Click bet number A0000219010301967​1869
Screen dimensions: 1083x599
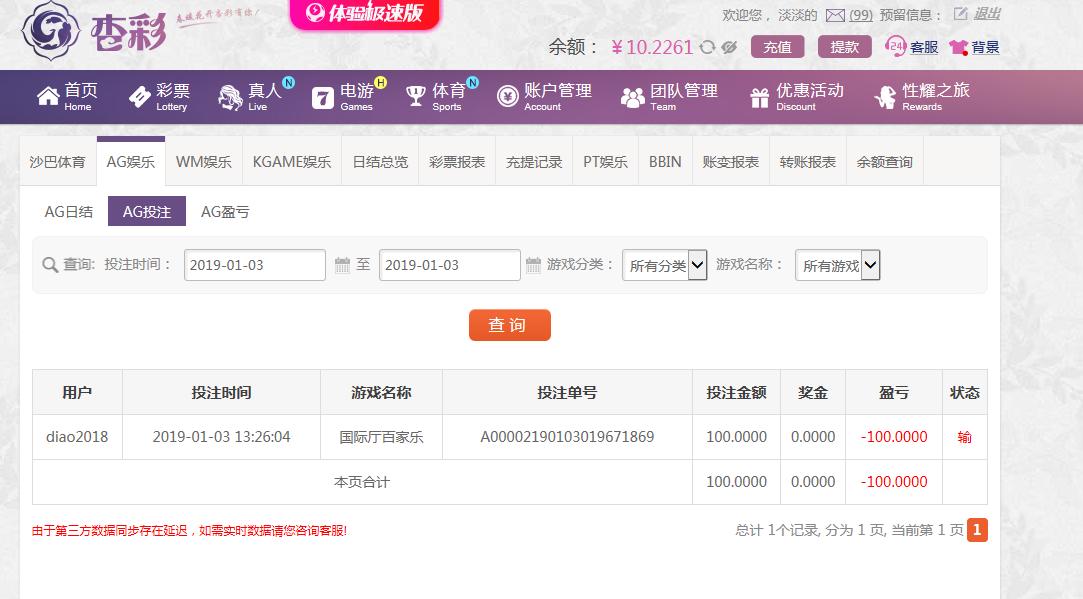pyautogui.click(x=567, y=437)
